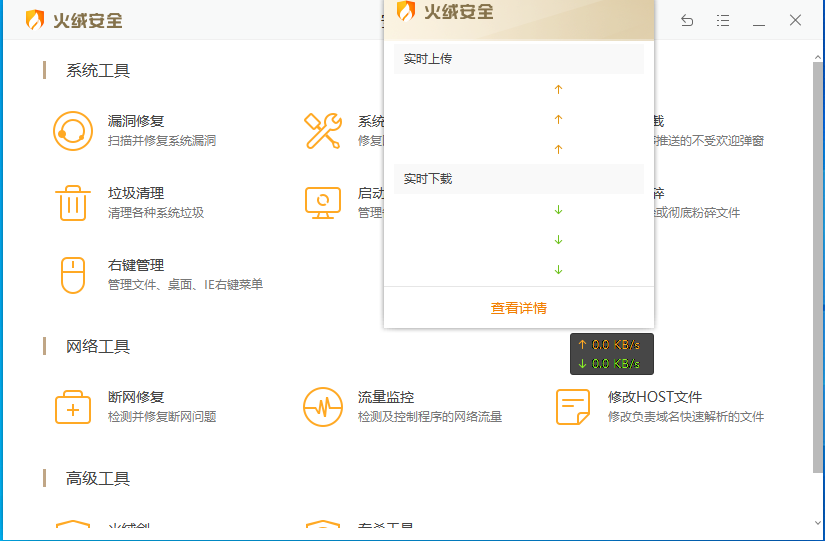The height and width of the screenshot is (541, 825).
Task: Open the 漏洞修复 vulnerability repair icon
Action: [72, 131]
